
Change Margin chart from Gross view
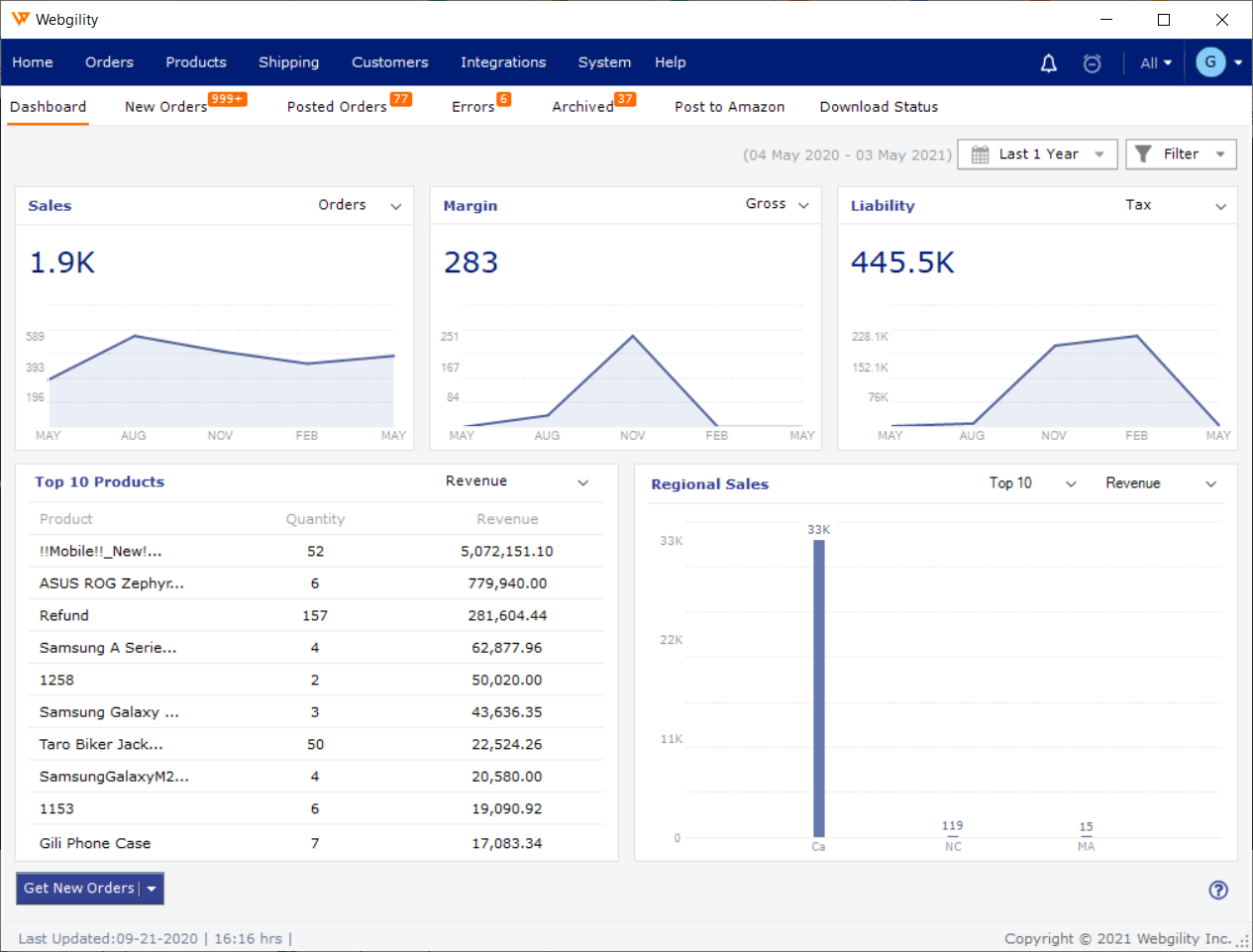[x=805, y=204]
